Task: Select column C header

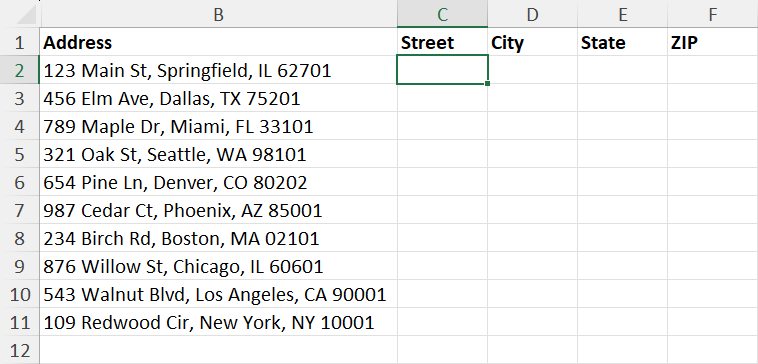Action: click(x=442, y=15)
